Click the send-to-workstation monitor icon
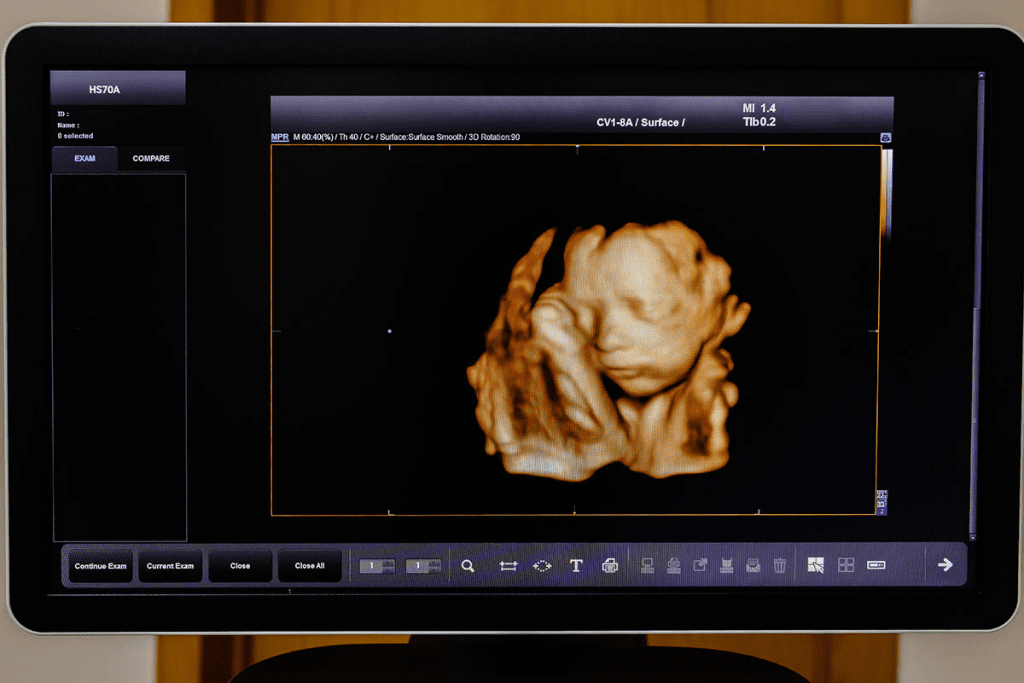Viewport: 1024px width, 683px height. [x=646, y=565]
